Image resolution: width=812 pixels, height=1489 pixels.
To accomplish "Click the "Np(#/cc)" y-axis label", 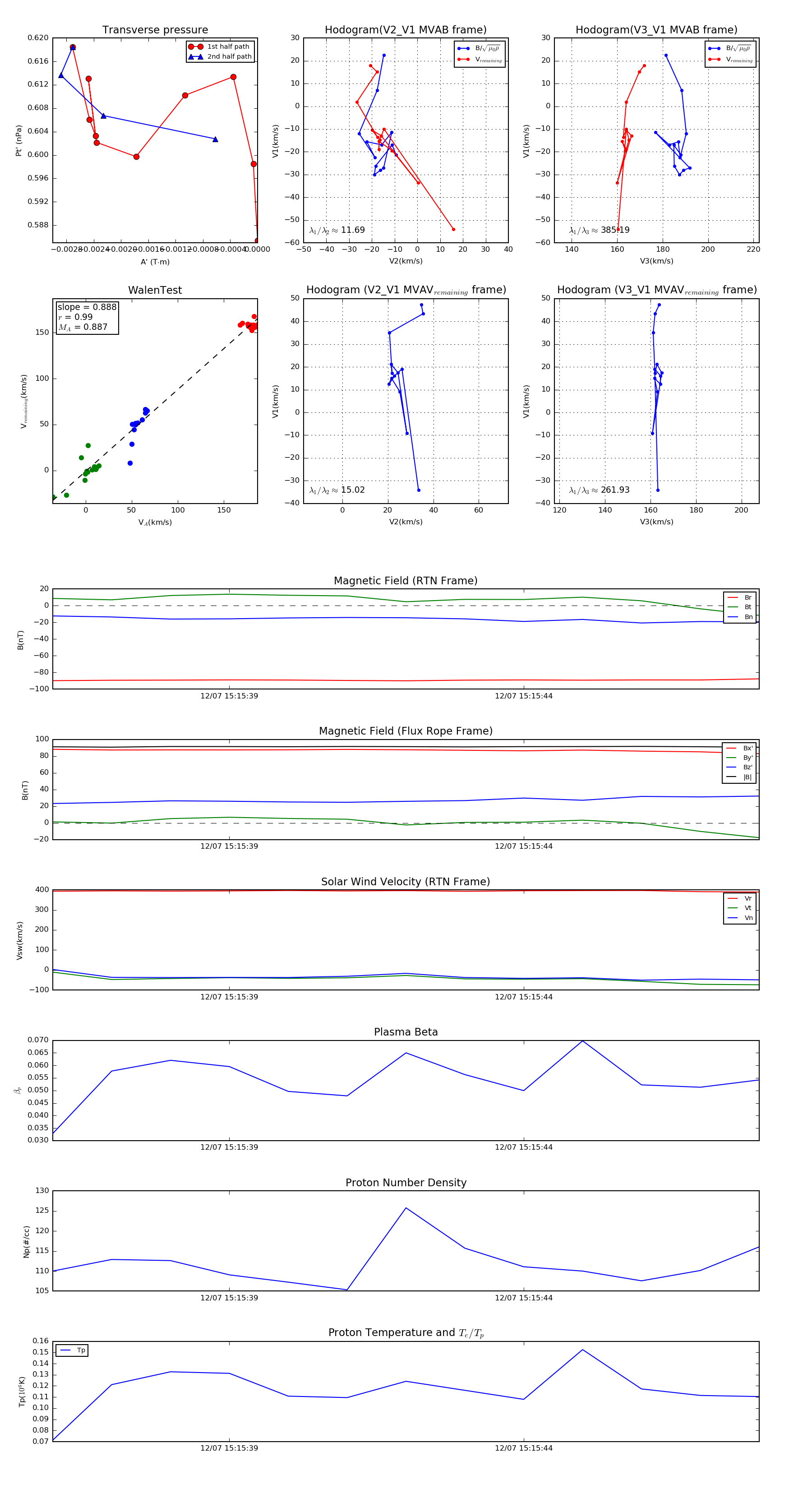I will tap(26, 1242).
